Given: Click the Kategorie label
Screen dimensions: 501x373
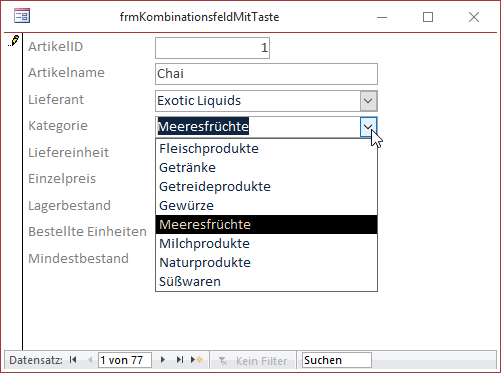Looking at the screenshot, I should click(x=58, y=126).
